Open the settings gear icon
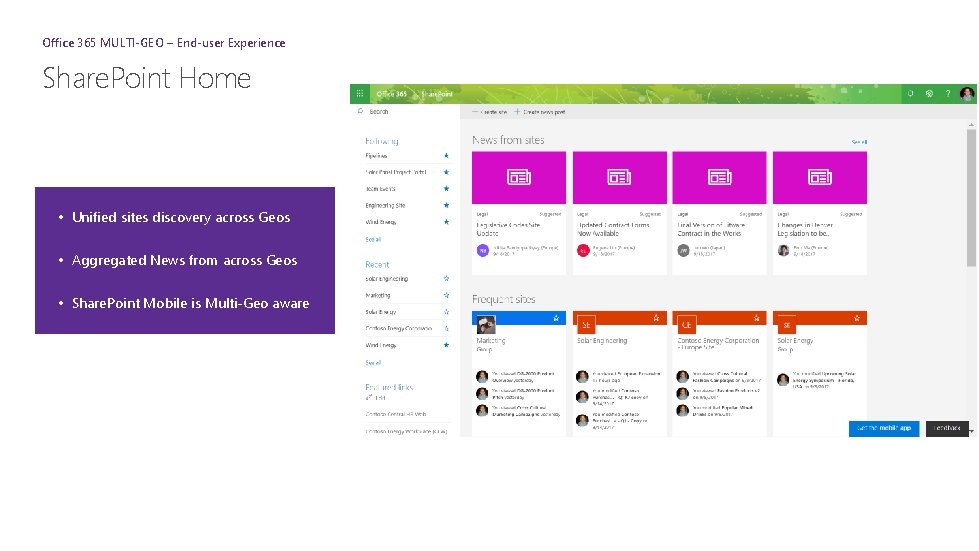 click(x=929, y=94)
